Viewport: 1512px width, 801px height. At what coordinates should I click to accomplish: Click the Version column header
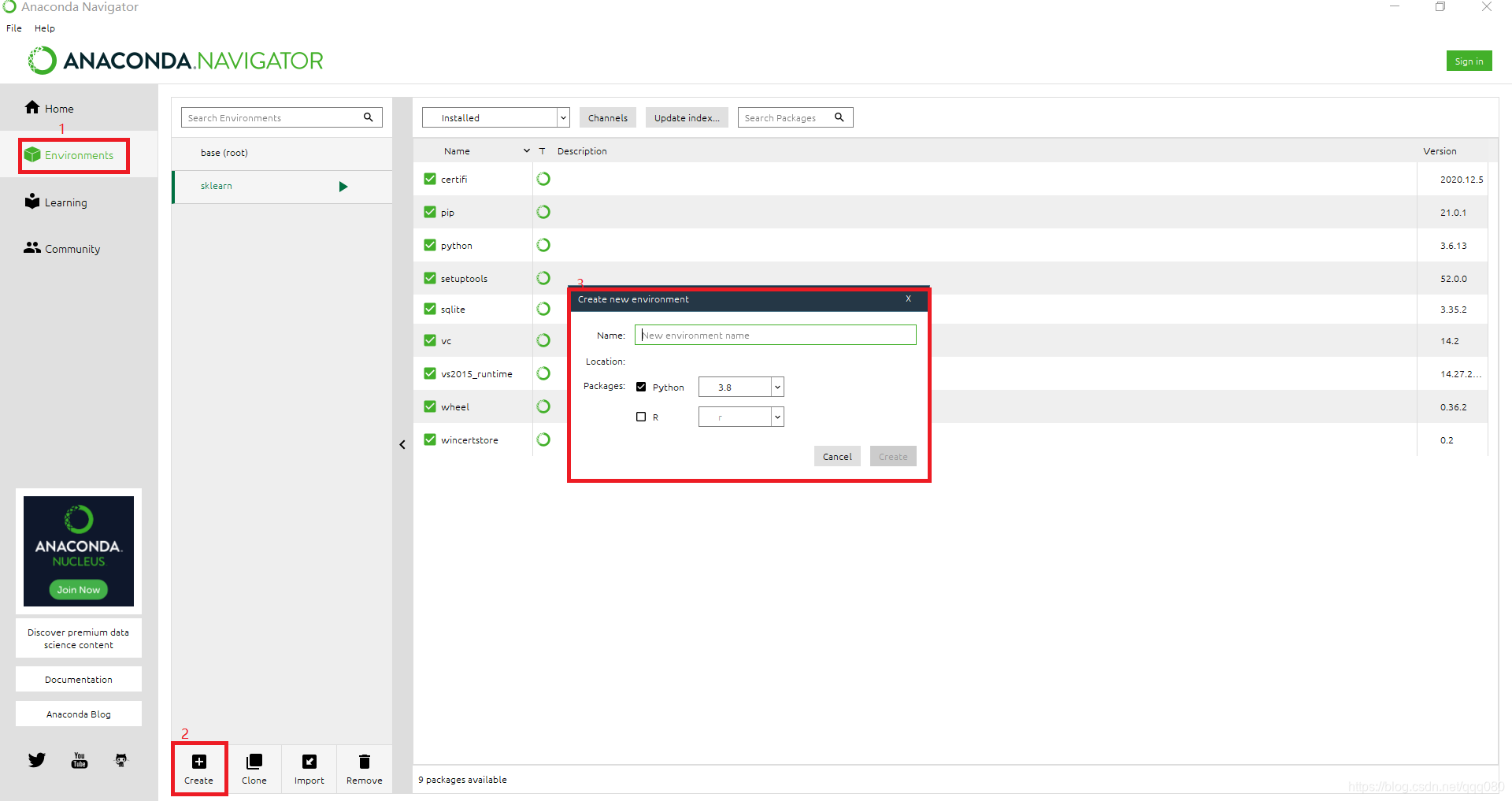pyautogui.click(x=1440, y=150)
